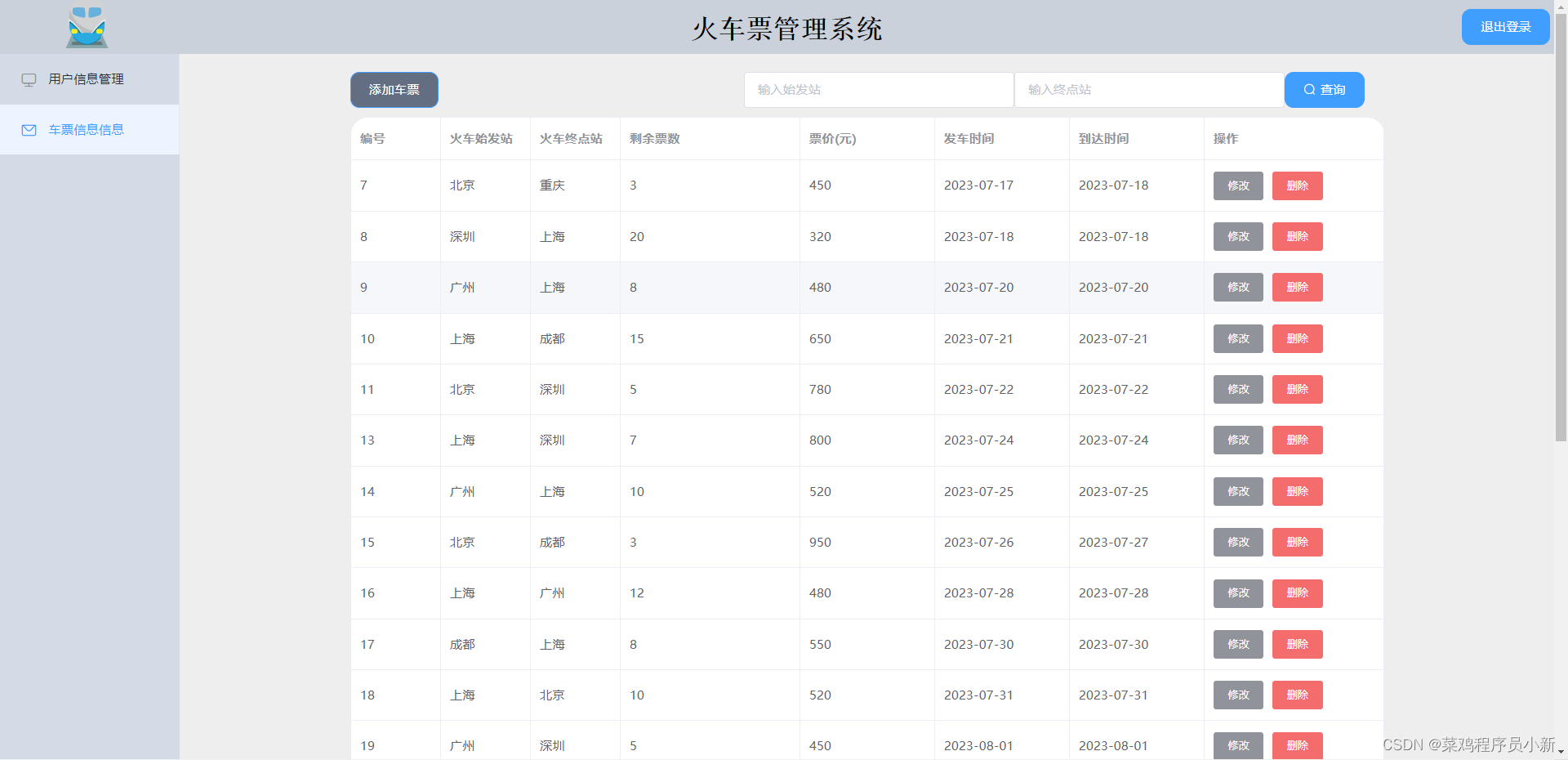
Task: Click 修改 for ticket number 10
Action: click(x=1238, y=338)
